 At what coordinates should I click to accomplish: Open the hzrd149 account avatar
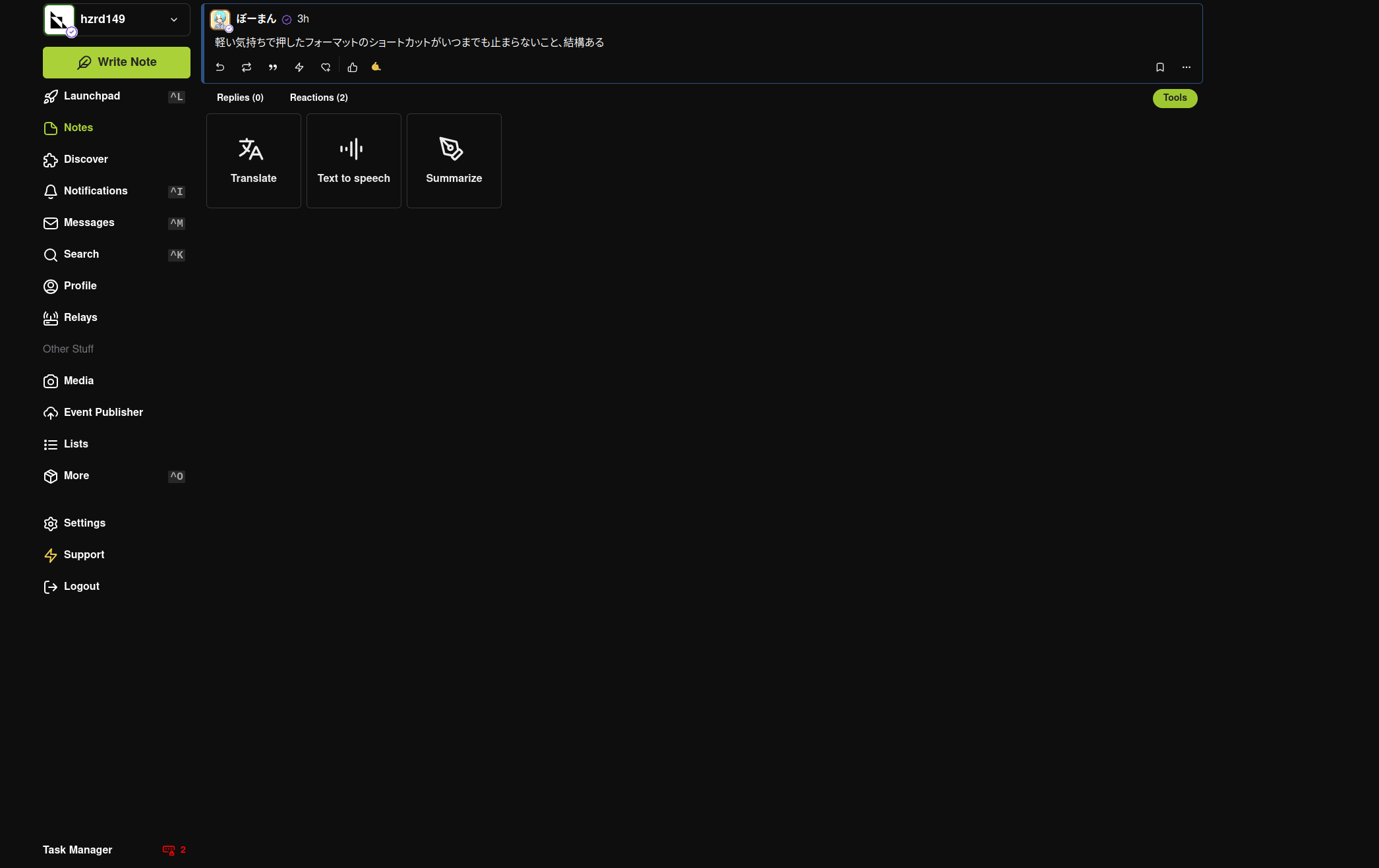(59, 20)
